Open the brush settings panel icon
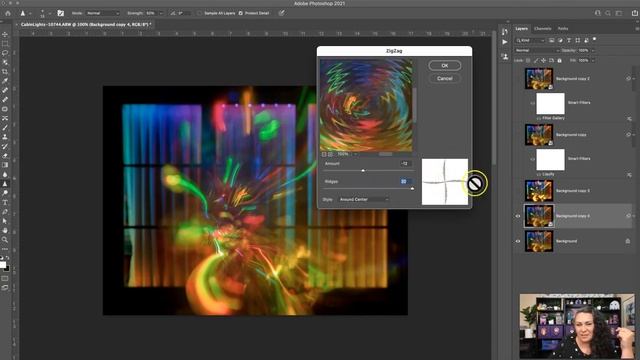This screenshot has width=640, height=360. pos(60,13)
